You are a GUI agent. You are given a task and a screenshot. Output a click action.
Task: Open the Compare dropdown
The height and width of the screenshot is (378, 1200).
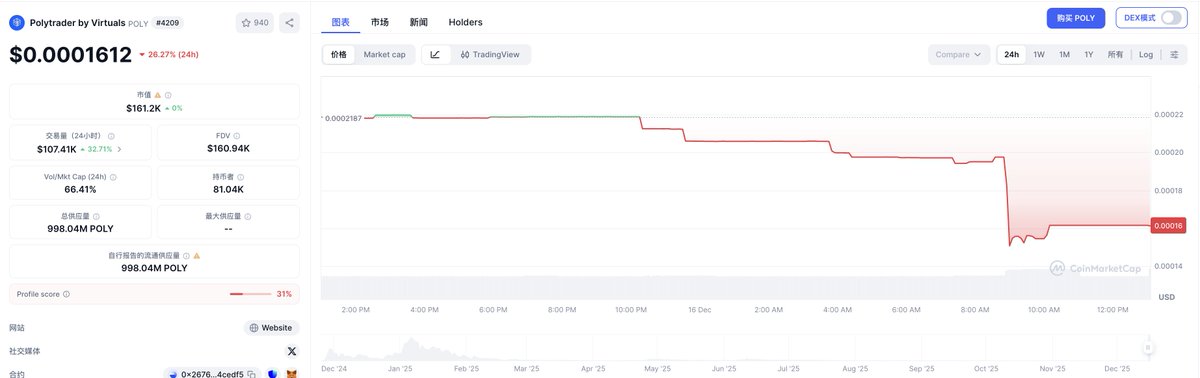(x=958, y=54)
